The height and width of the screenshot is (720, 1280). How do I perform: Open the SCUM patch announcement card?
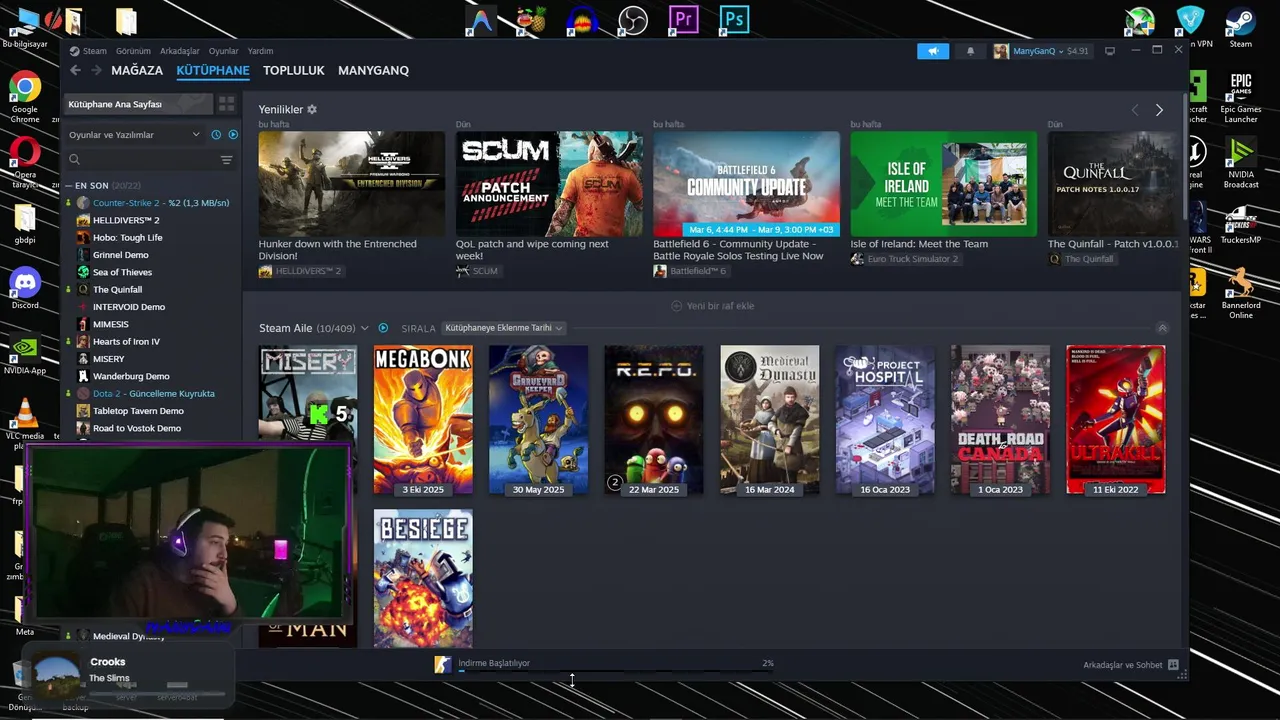pos(549,184)
